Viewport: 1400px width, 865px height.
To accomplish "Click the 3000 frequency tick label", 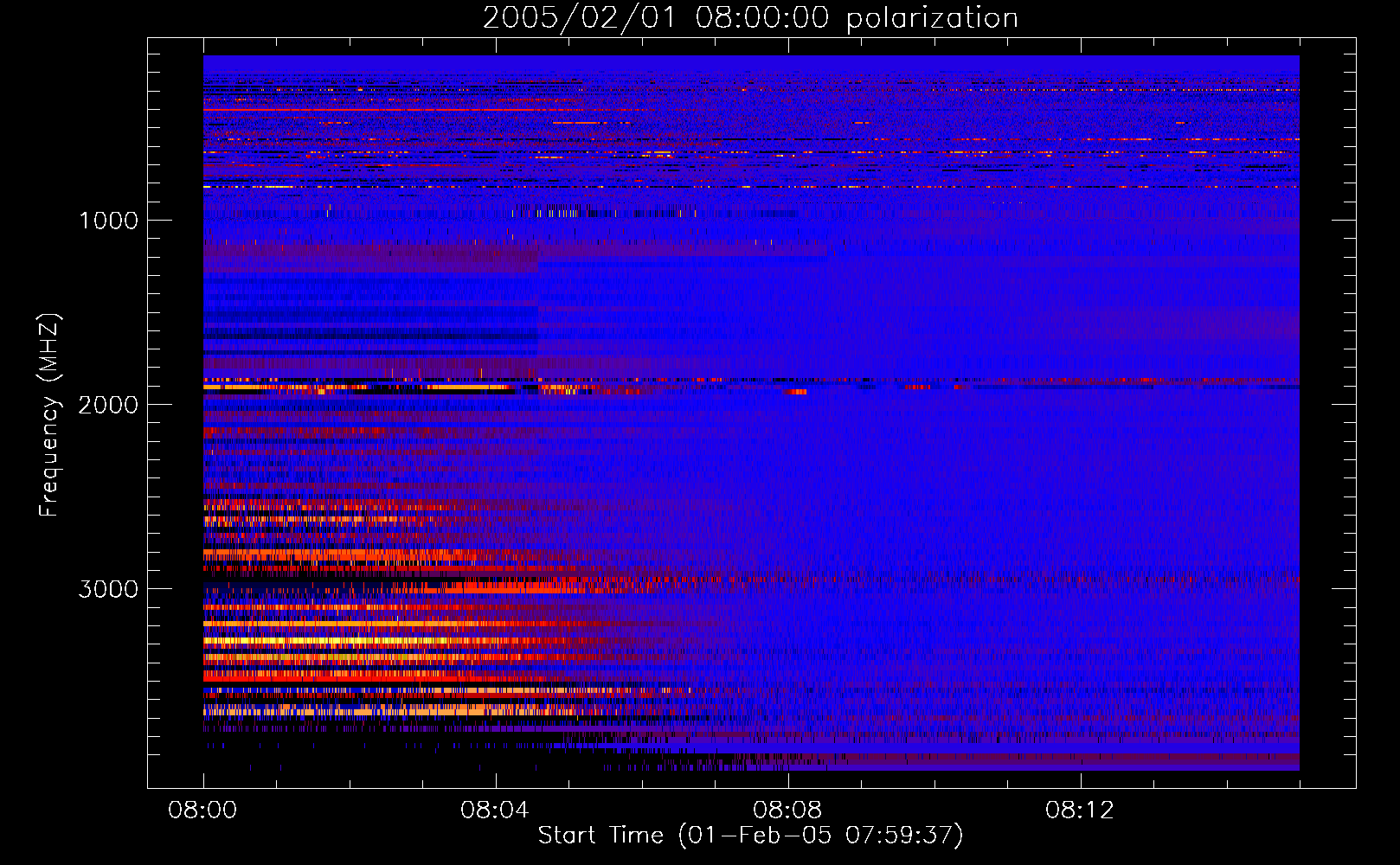I will pos(108,589).
